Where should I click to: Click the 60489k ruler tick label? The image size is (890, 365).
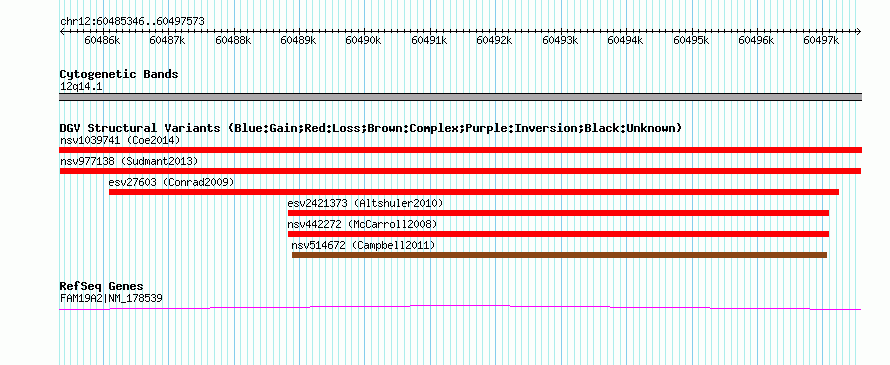(x=299, y=40)
